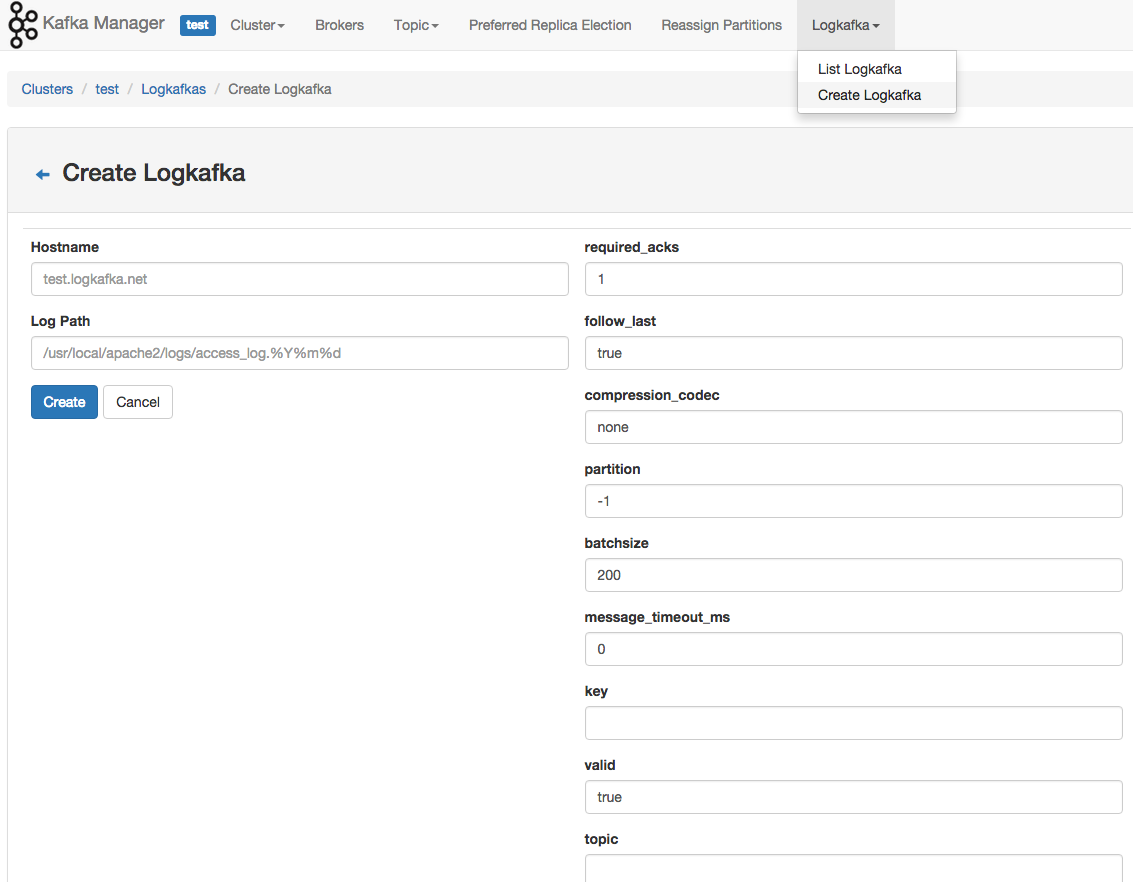Click Create Logkafka breadcrumb text
This screenshot has height=882, width=1133.
280,90
